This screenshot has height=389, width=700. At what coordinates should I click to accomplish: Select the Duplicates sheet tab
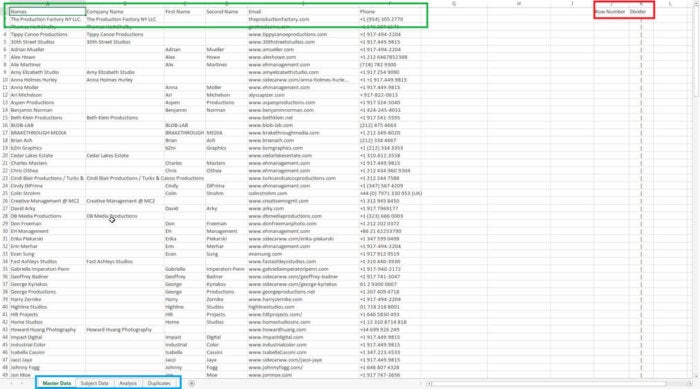159,383
